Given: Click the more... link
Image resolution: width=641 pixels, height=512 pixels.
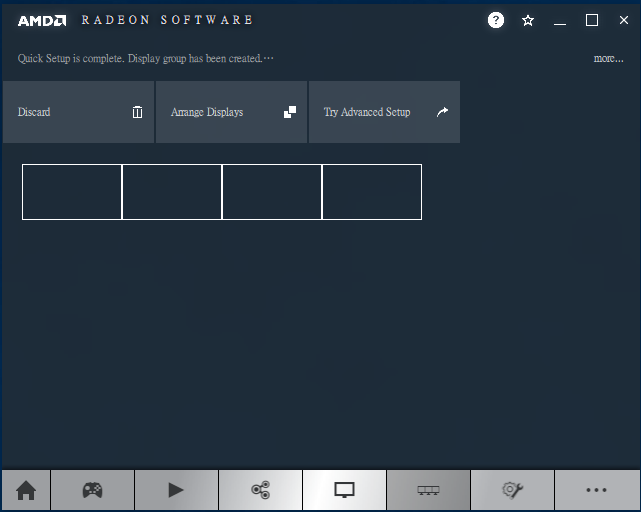Looking at the screenshot, I should point(608,58).
